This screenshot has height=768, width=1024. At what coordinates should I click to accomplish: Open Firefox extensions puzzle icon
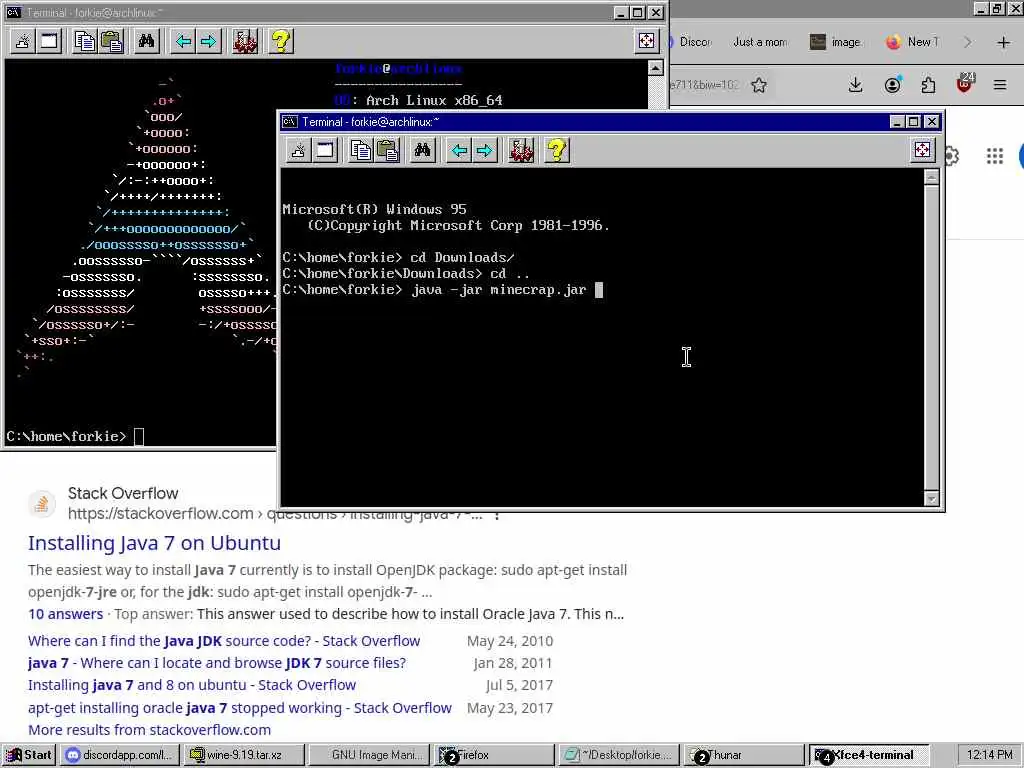click(928, 85)
